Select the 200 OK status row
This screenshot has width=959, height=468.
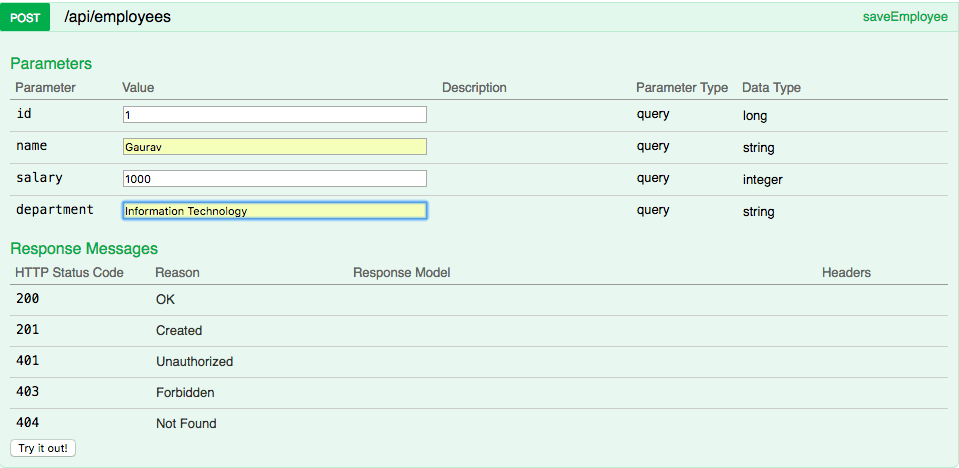pos(480,300)
